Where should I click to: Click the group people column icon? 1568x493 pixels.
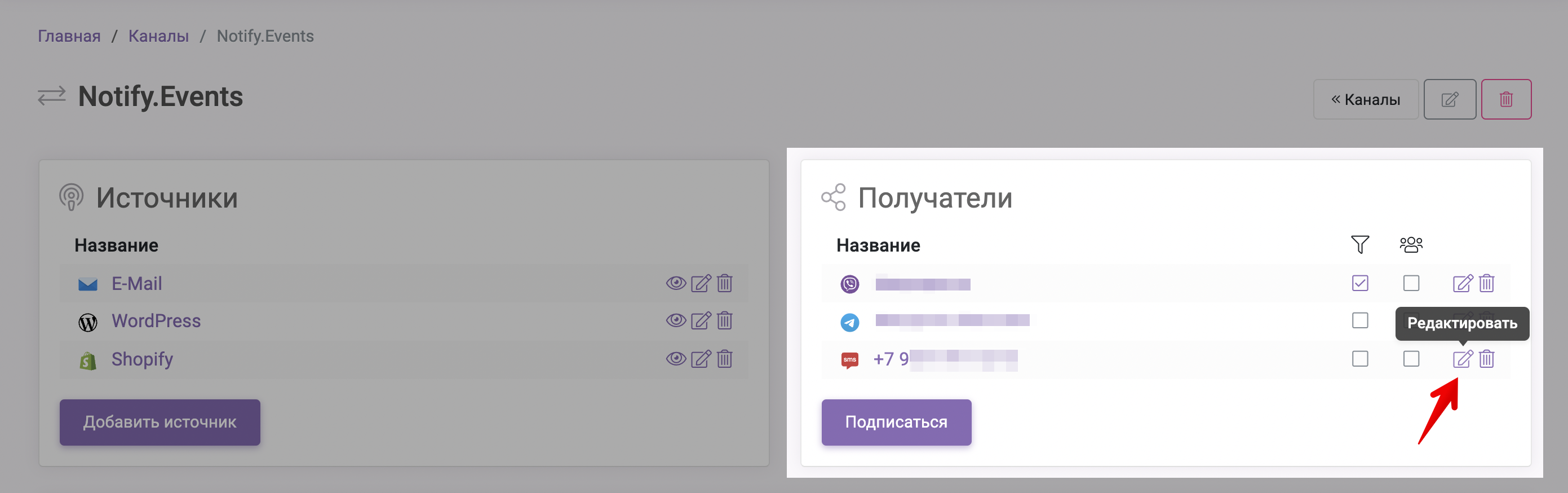coord(1411,245)
